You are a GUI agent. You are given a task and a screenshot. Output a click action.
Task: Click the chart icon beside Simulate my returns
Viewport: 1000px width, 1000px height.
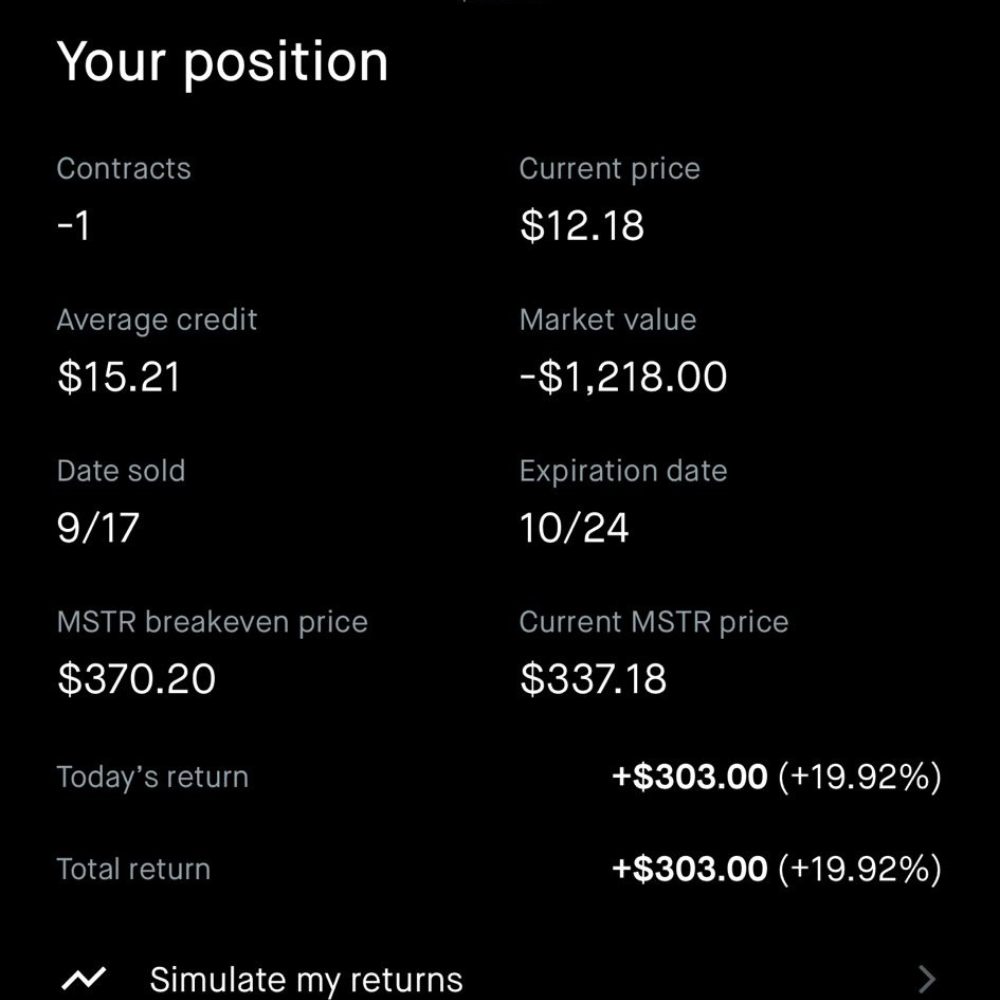(x=83, y=979)
